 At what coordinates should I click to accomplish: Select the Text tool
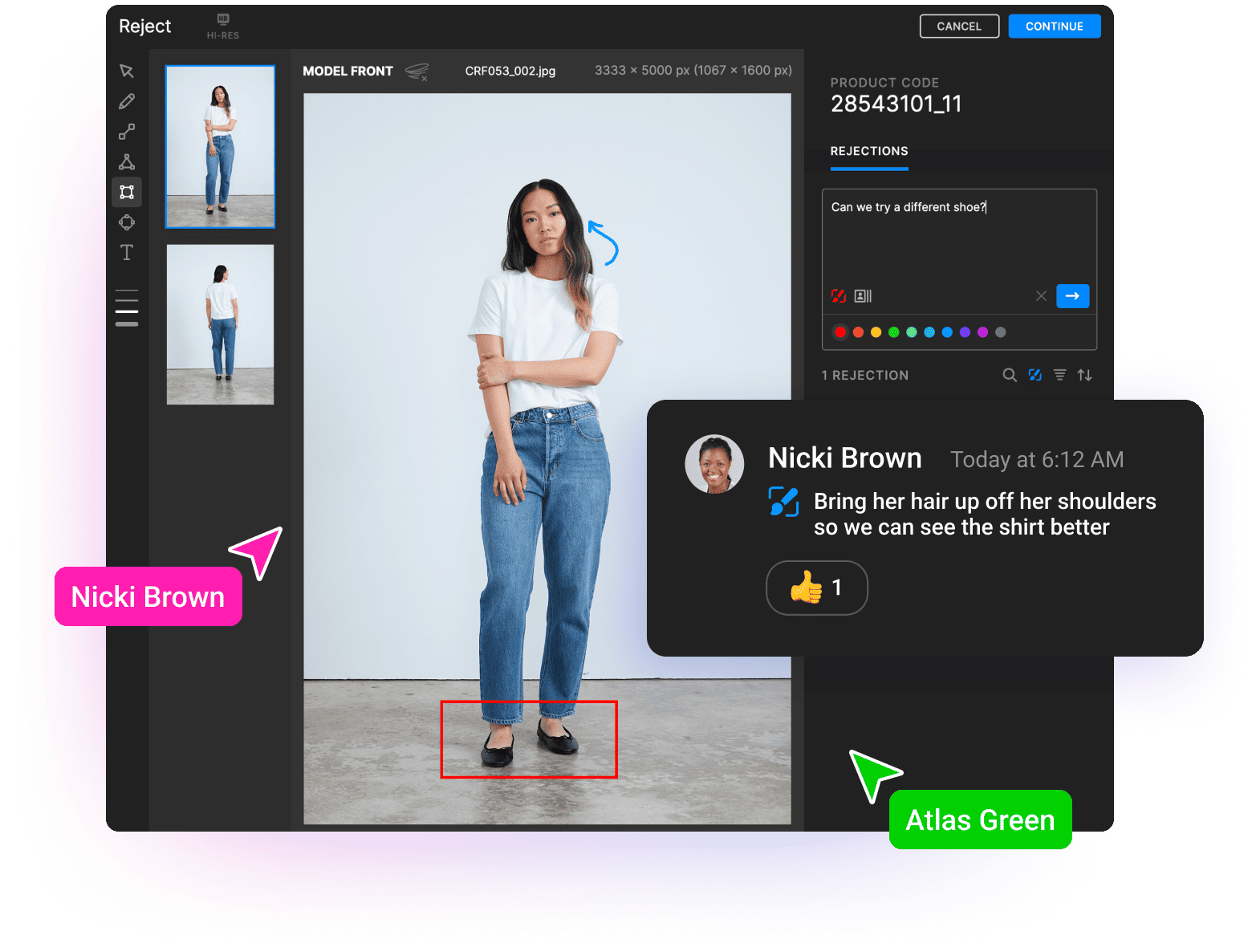coord(127,253)
